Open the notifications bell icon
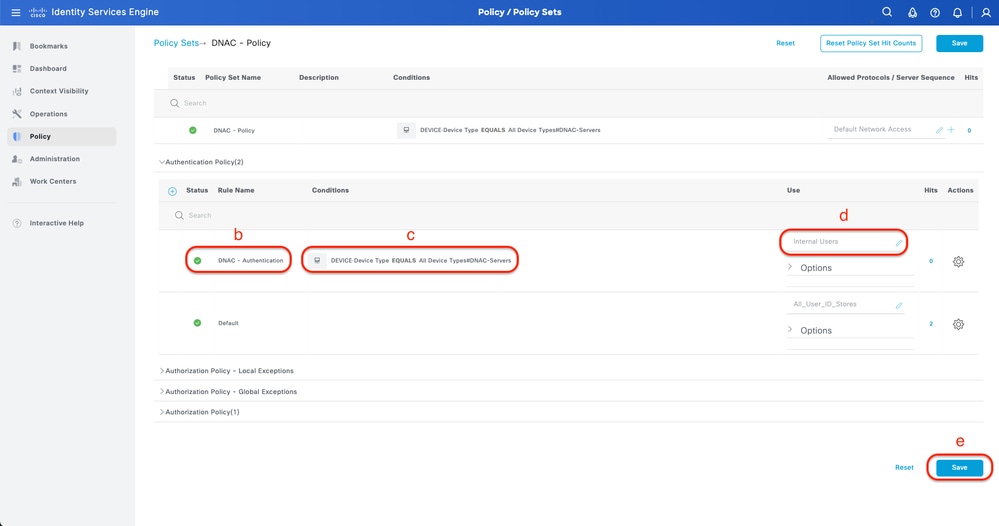 click(x=957, y=12)
